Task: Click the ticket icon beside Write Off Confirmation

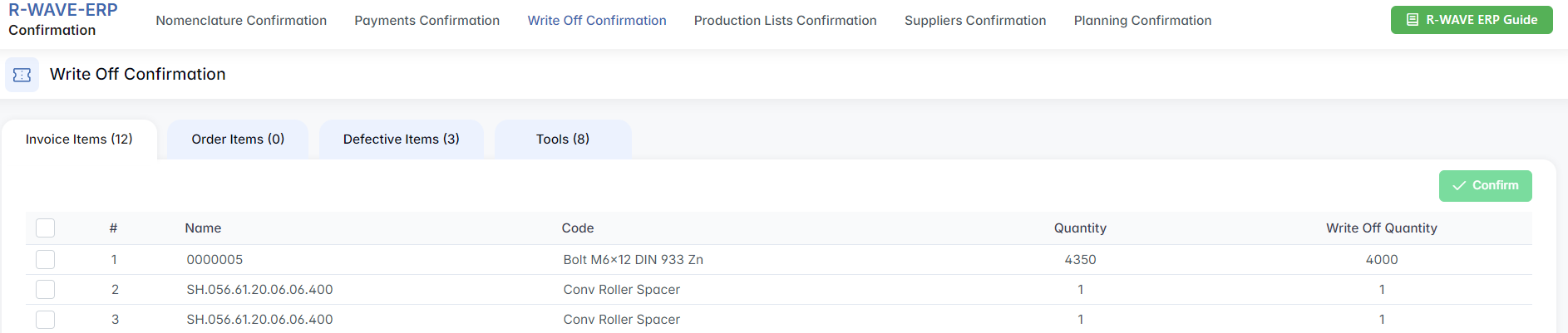Action: 22,75
